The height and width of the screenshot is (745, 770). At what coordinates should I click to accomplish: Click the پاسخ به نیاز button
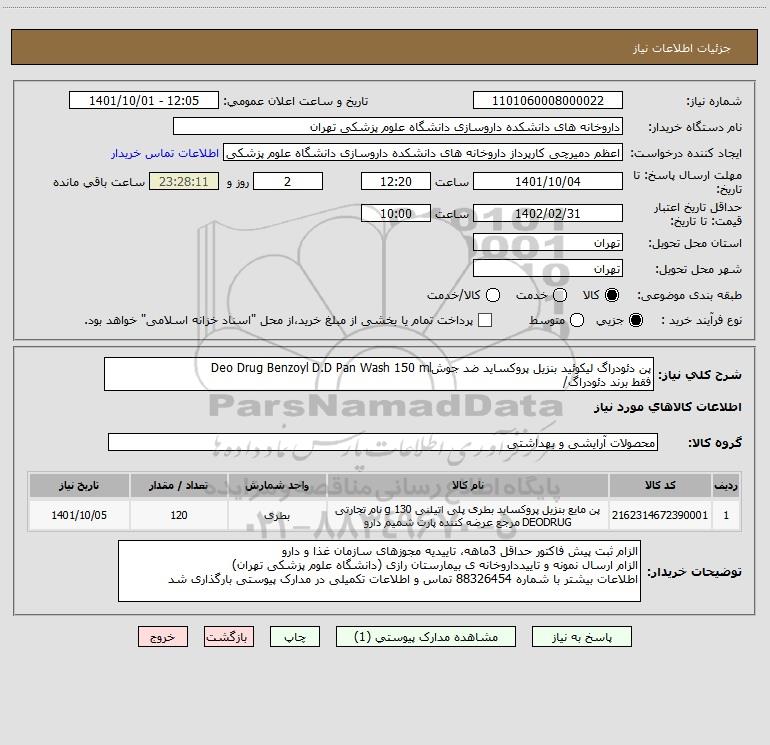[x=581, y=637]
